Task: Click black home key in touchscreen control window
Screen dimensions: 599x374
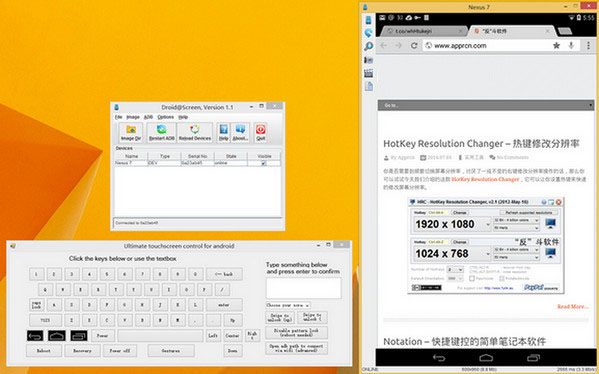Action: 57,335
